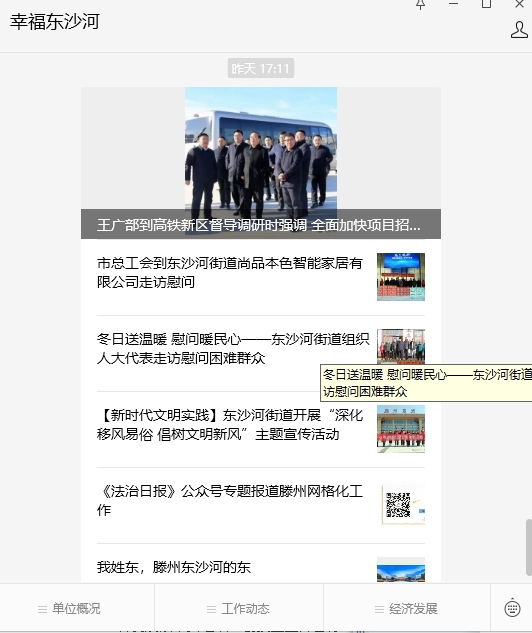Expand the 工作动态 menu
The image size is (532, 633).
238,608
